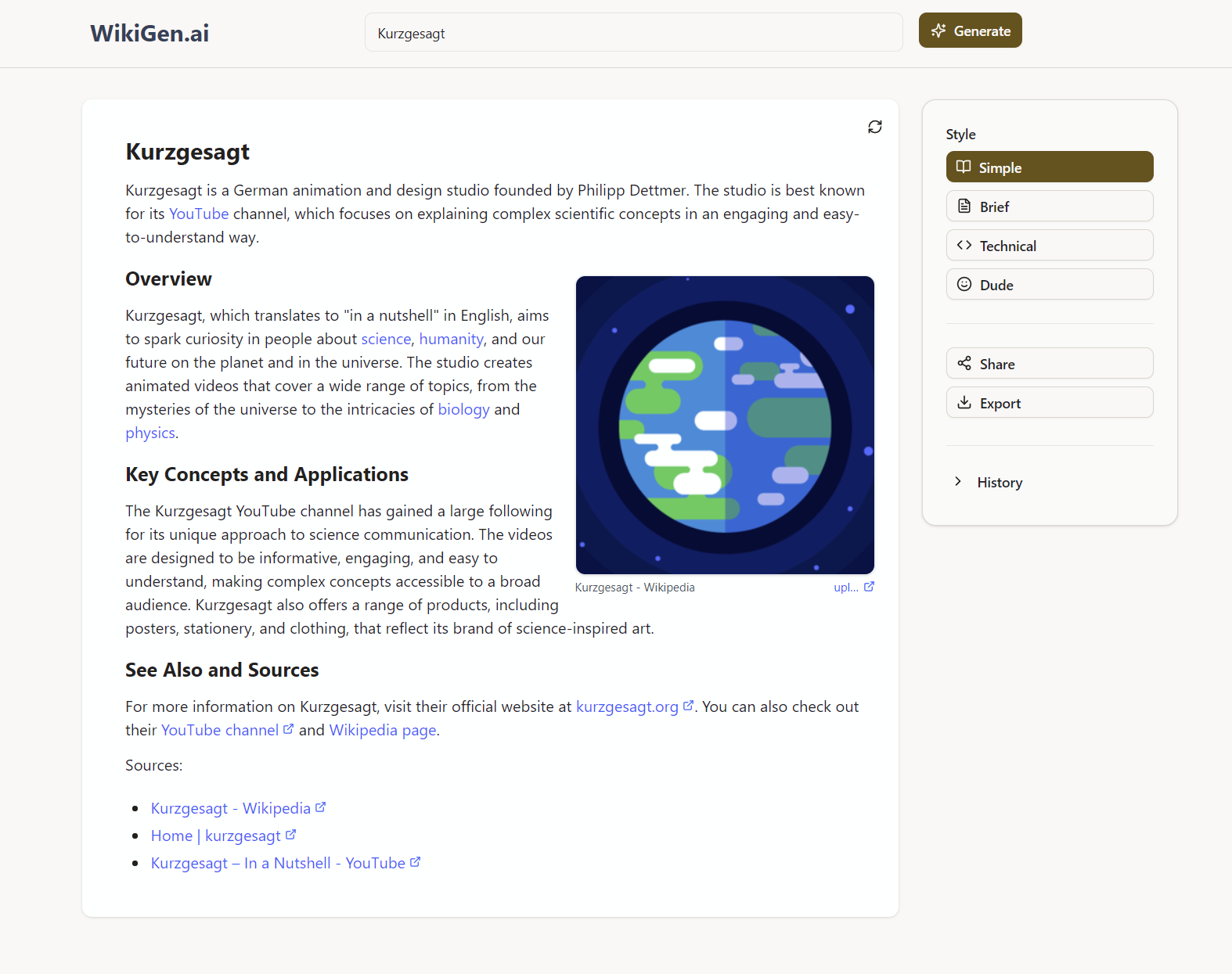Pick the Dude style
This screenshot has width=1232, height=974.
[x=1050, y=284]
